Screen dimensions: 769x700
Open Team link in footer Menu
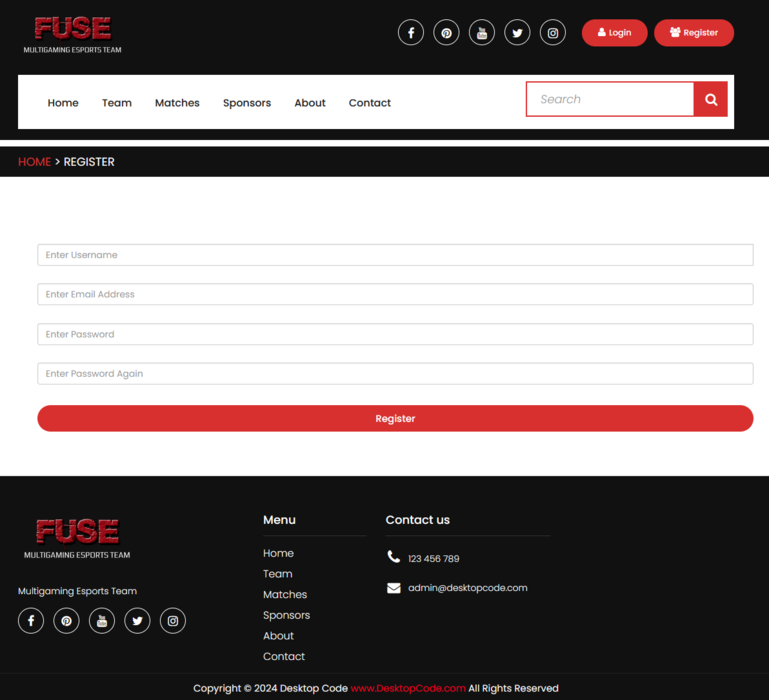tap(277, 574)
